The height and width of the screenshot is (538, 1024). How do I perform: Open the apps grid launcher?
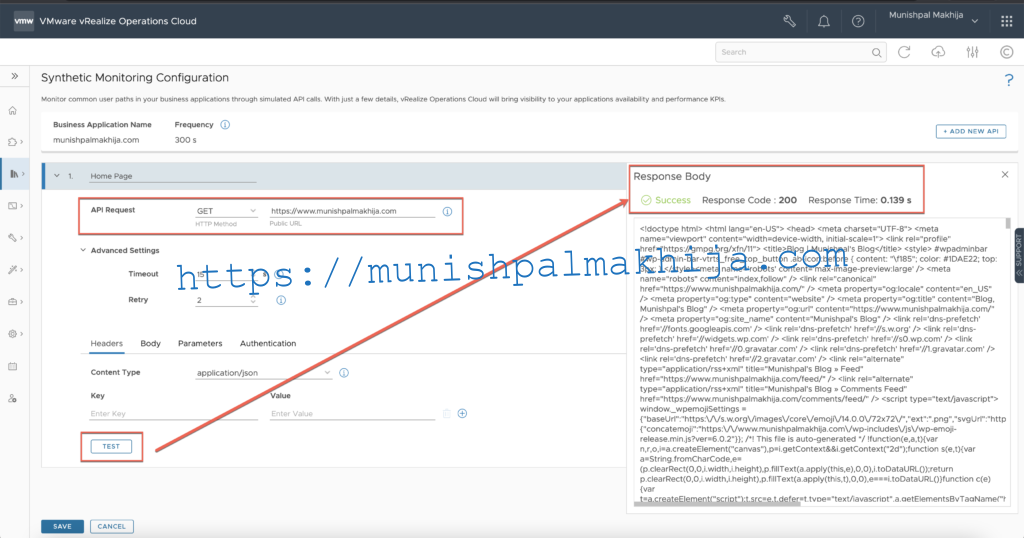[x=1006, y=22]
